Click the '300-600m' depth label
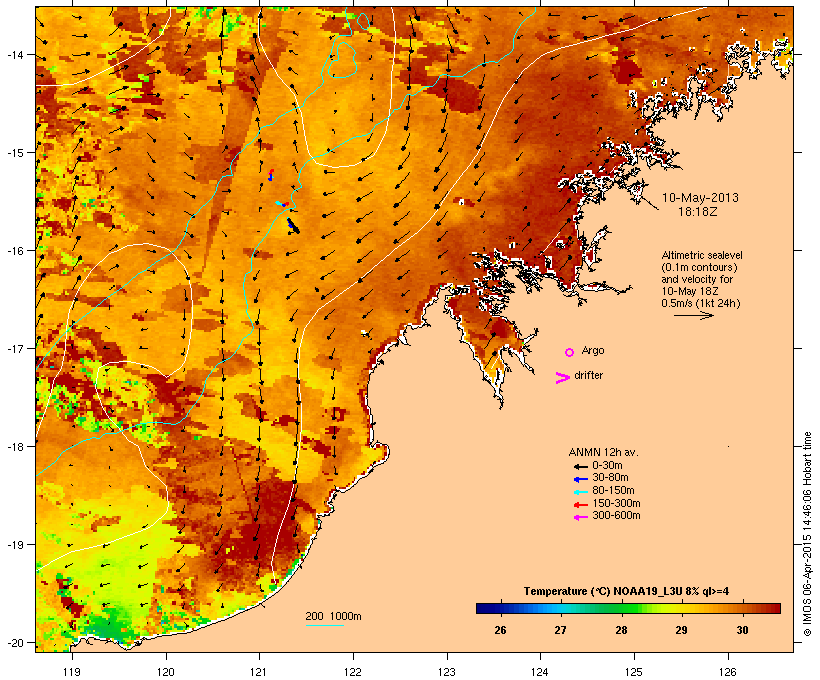This screenshot has height=680, width=820. [616, 516]
